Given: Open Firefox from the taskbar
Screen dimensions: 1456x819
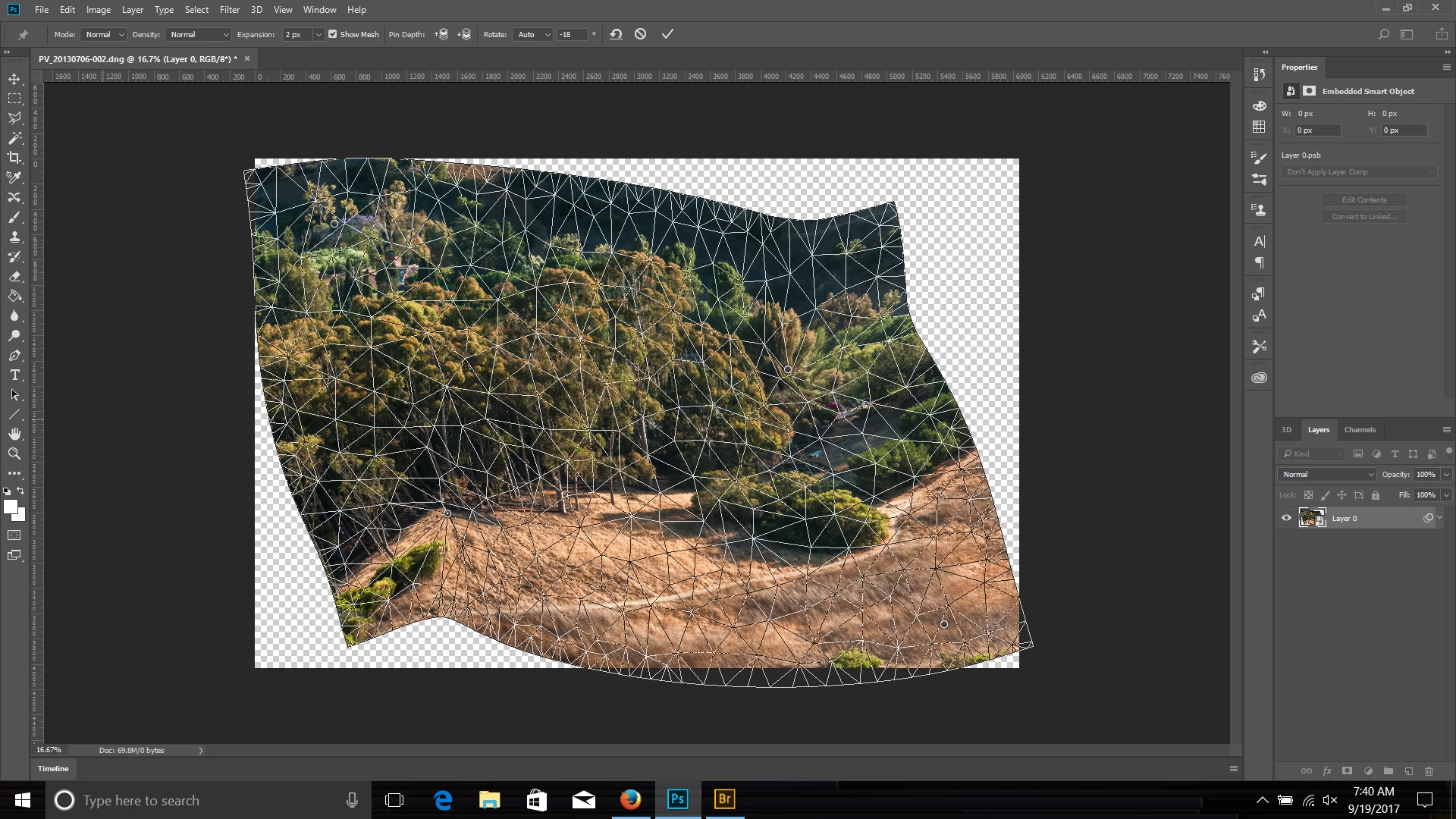Looking at the screenshot, I should click(630, 799).
